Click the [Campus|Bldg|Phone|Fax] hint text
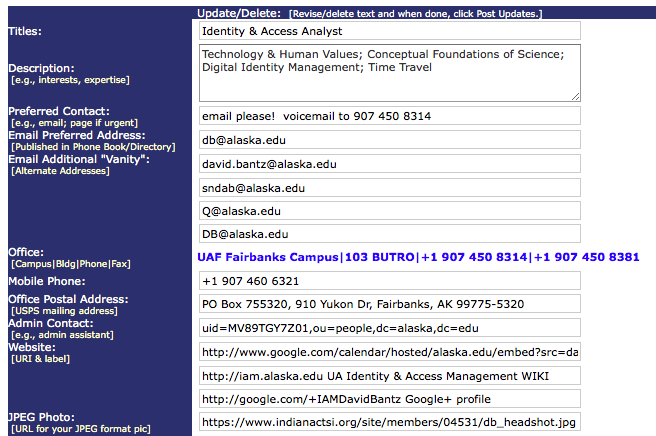Image resolution: width=656 pixels, height=436 pixels. (x=71, y=264)
